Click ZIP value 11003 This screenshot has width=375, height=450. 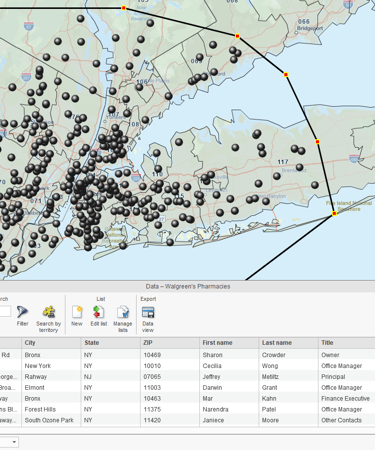152,388
